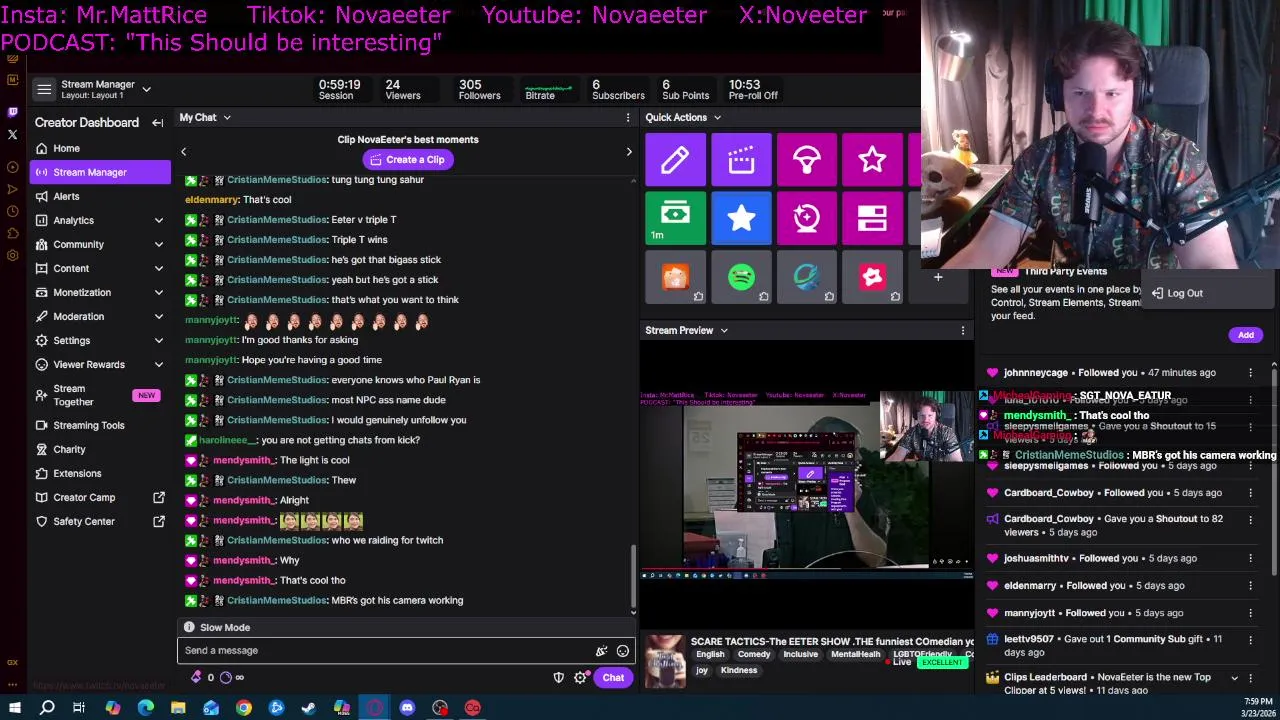Click Log Out in the popup
This screenshot has height=720, width=1280.
(x=1177, y=293)
